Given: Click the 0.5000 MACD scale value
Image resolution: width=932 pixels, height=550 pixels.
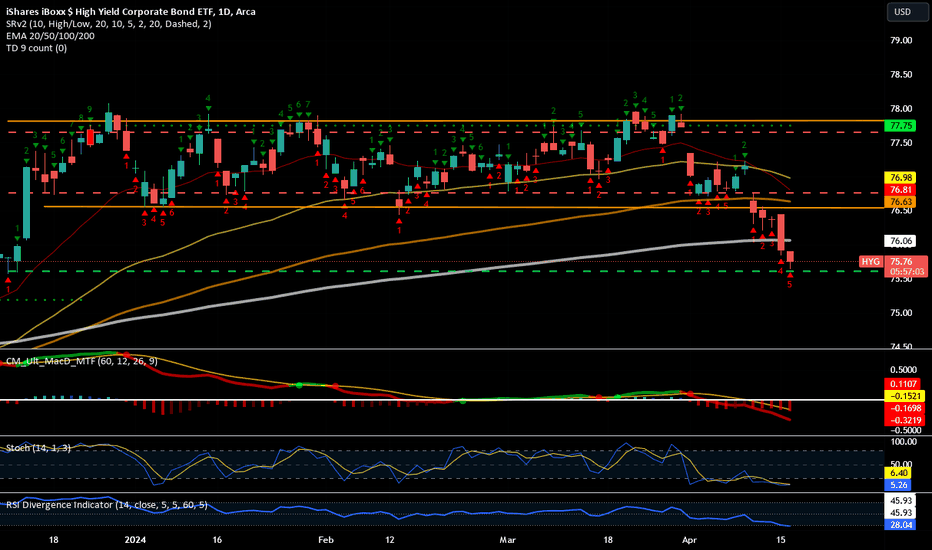Looking at the screenshot, I should click(903, 370).
